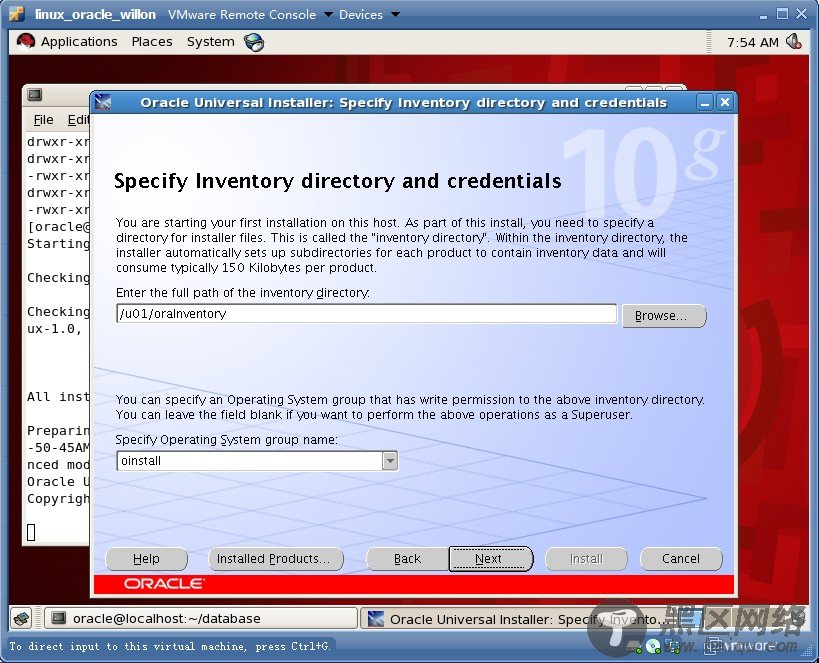
Task: Open the Places menu
Action: pos(151,42)
